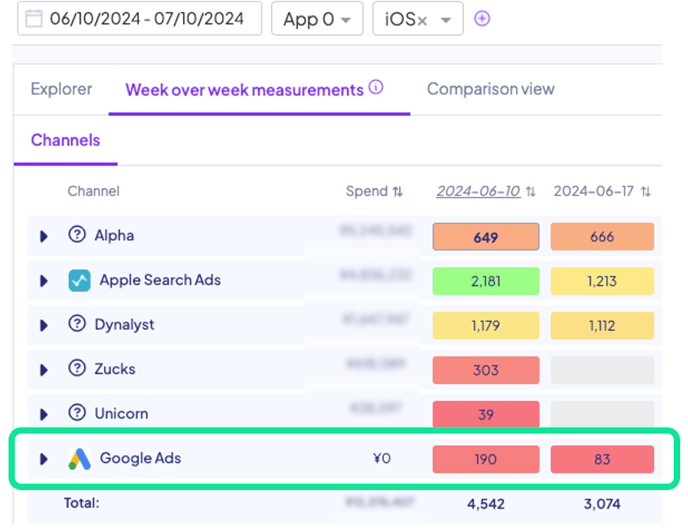Select the Channels sub-tab
The height and width of the screenshot is (529, 688).
(x=65, y=140)
